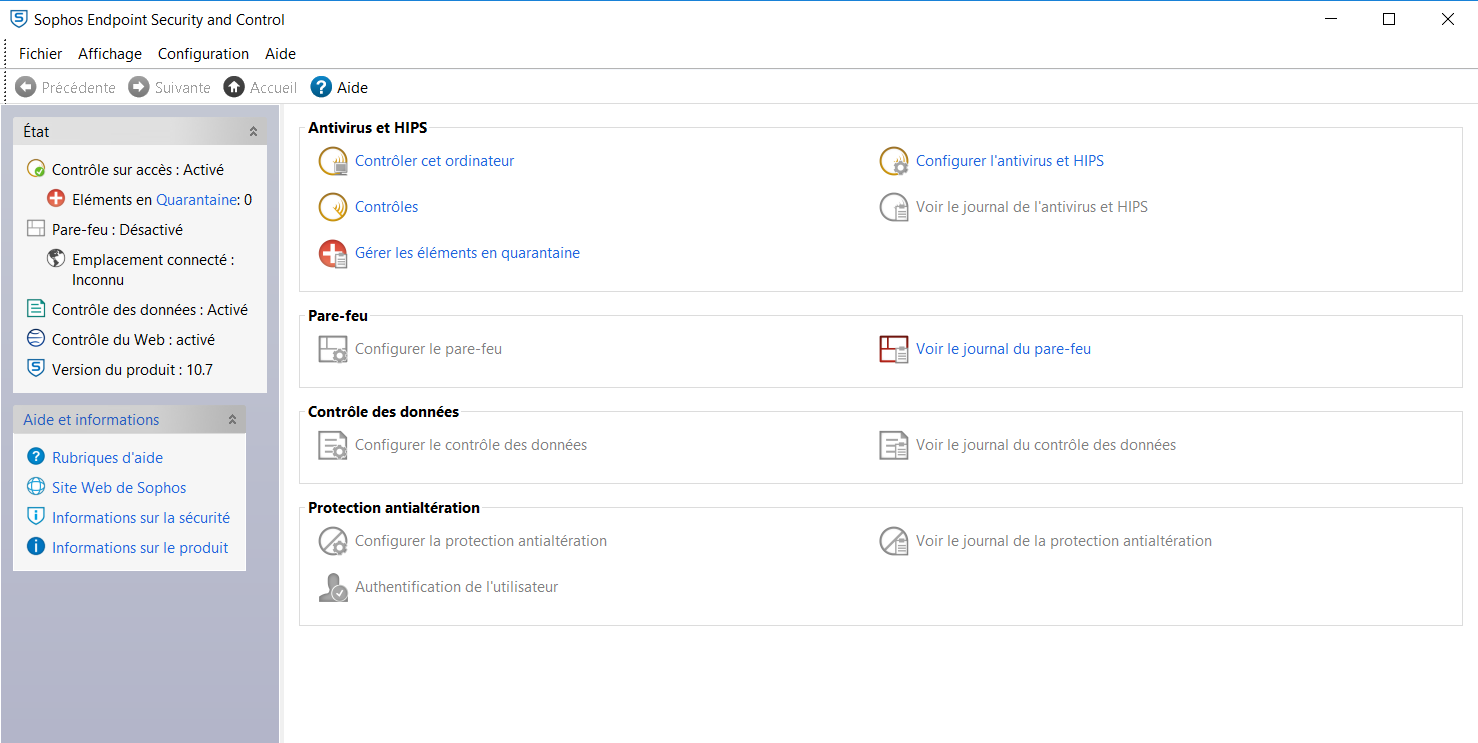Open the Contrôles link
Image resolution: width=1478 pixels, height=743 pixels.
click(x=387, y=207)
